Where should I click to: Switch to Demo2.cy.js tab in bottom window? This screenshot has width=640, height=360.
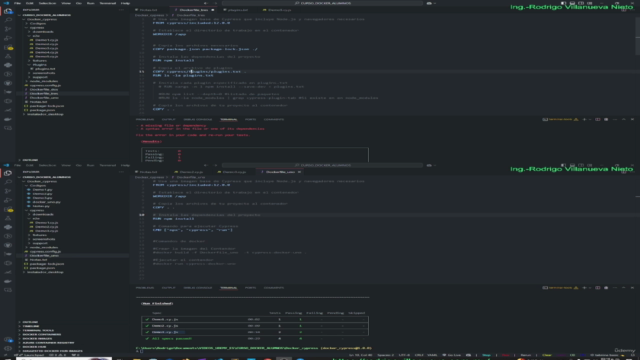click(191, 172)
